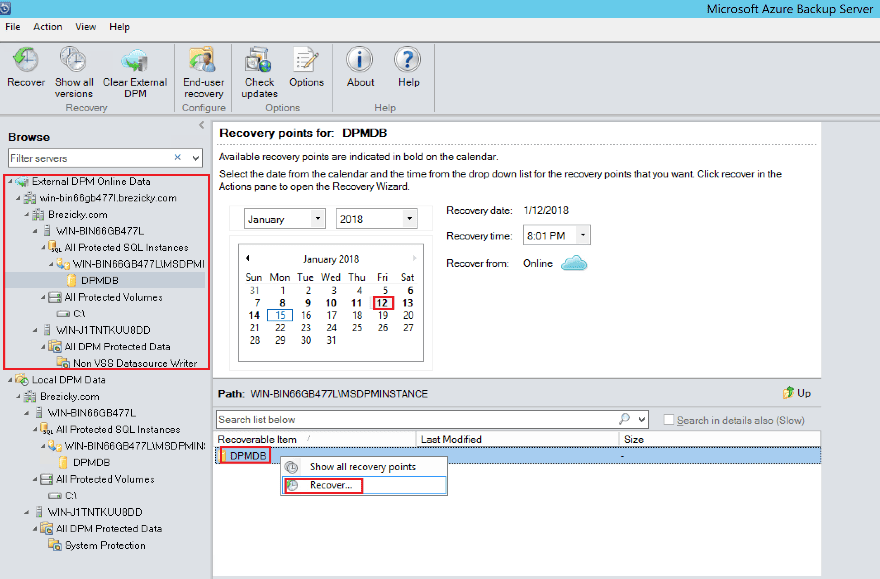Select All Protected SQL Instances under External DPM Online Data
Screen dimensions: 880x579
(126, 247)
